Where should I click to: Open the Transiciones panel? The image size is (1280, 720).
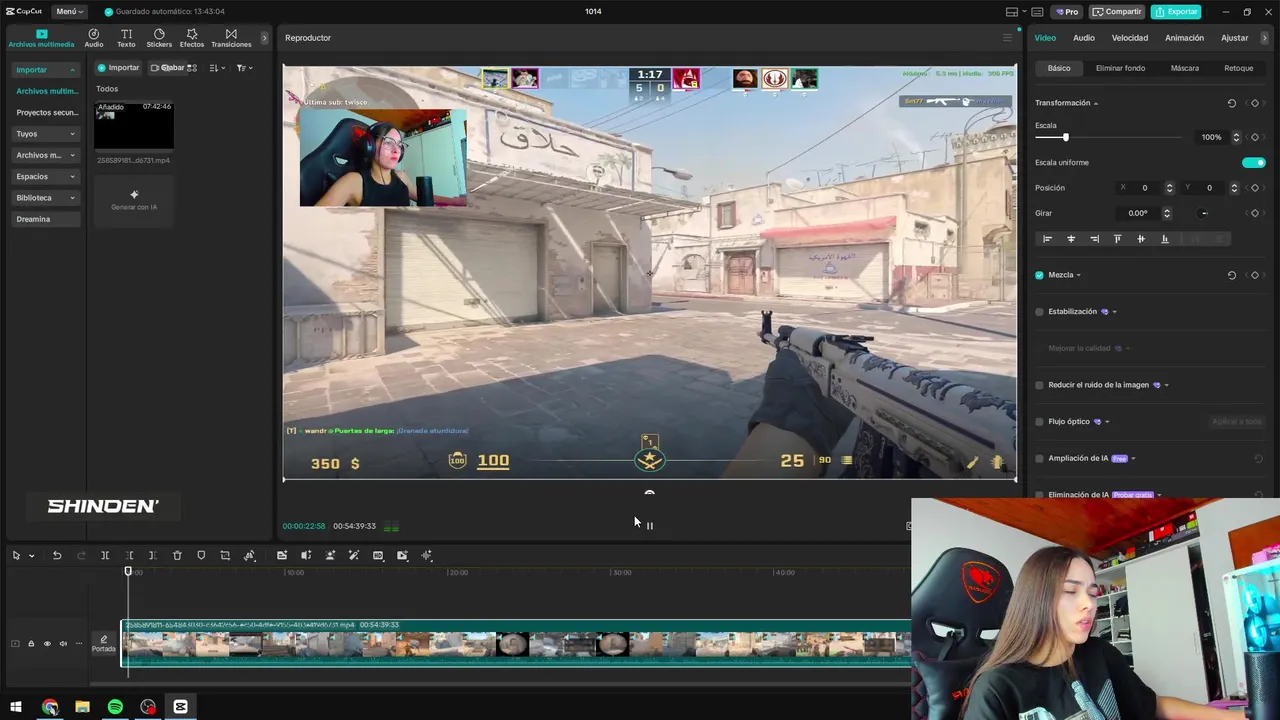coord(231,38)
